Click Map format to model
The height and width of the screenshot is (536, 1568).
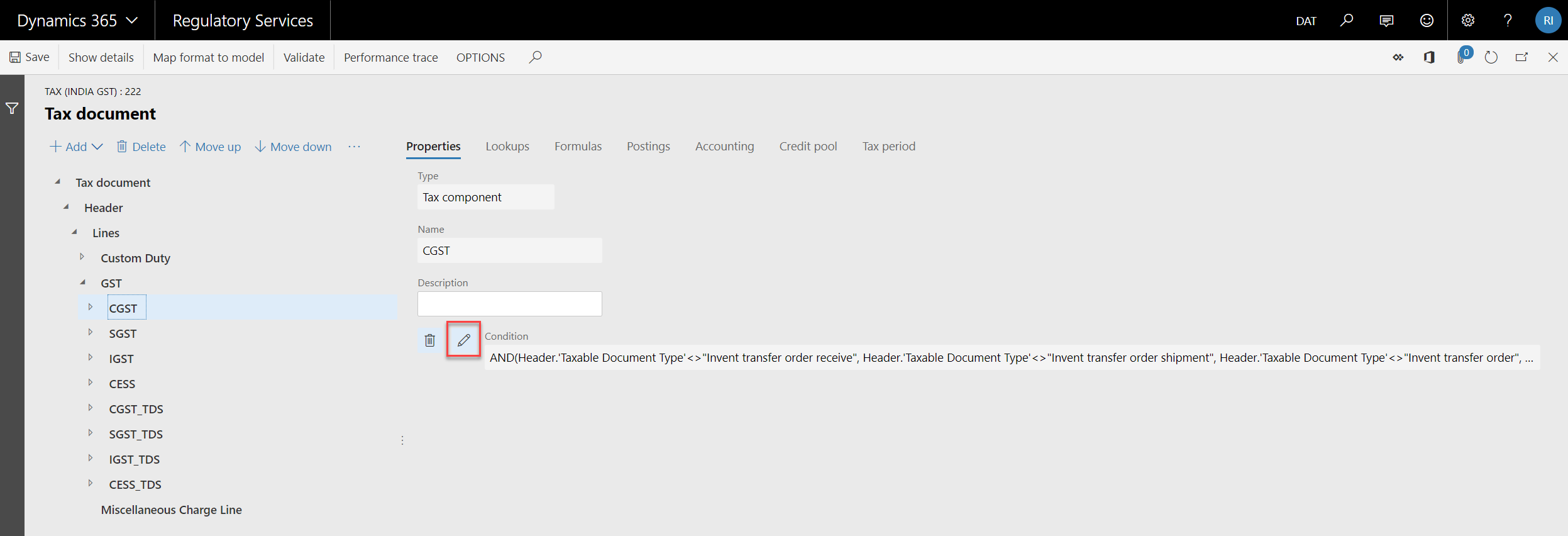pyautogui.click(x=208, y=57)
